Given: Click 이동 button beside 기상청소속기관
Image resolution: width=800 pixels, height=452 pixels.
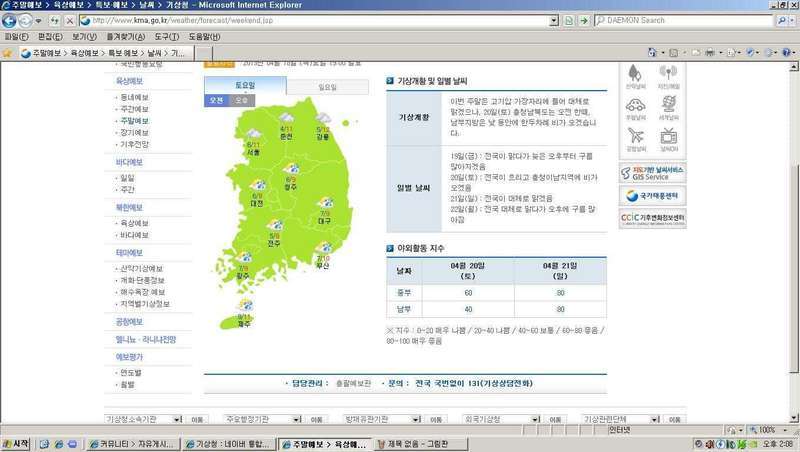Looking at the screenshot, I should pyautogui.click(x=197, y=419).
